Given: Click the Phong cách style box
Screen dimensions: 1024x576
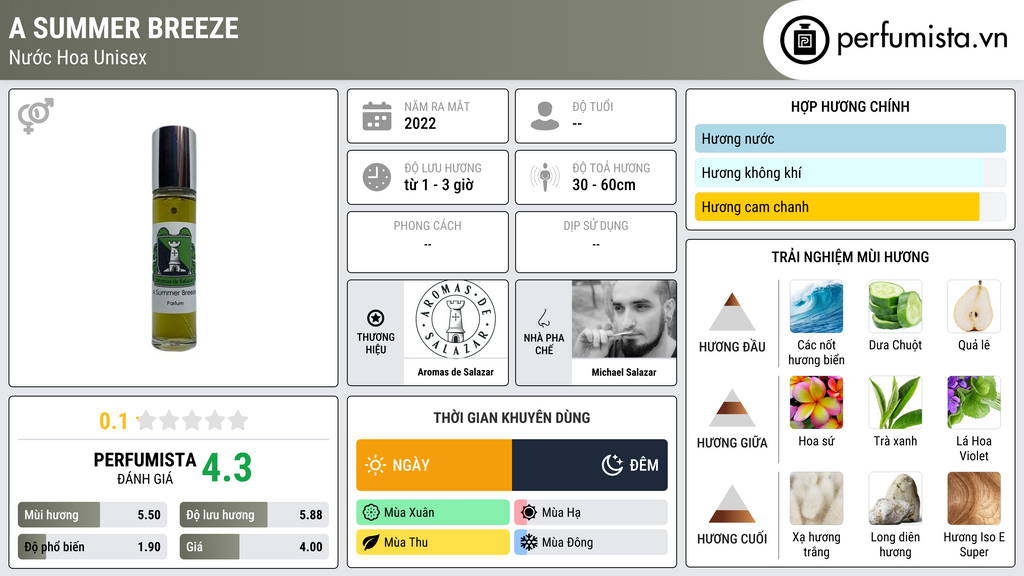Looking at the screenshot, I should 428,242.
